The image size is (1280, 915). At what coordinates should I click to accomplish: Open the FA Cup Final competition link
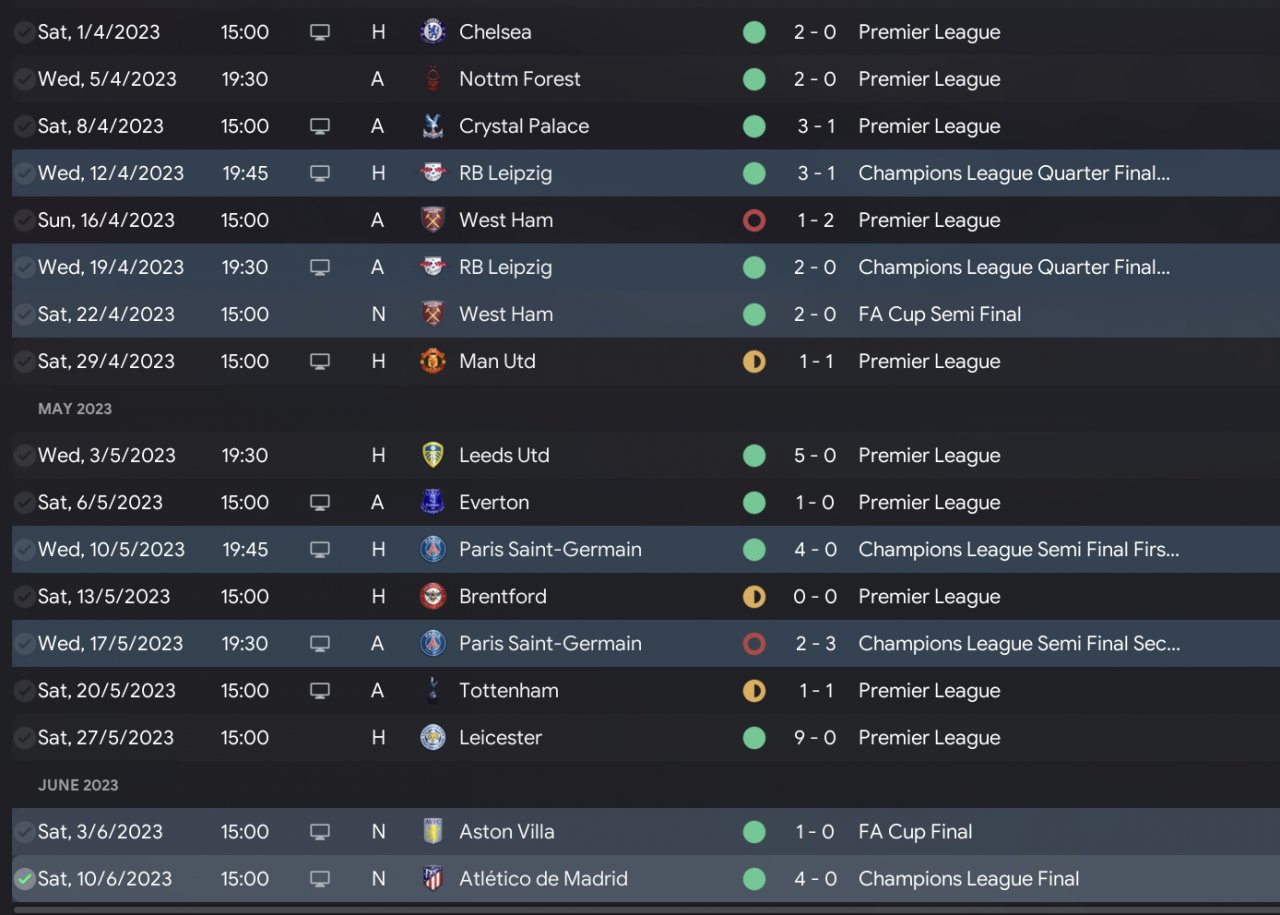pos(915,831)
